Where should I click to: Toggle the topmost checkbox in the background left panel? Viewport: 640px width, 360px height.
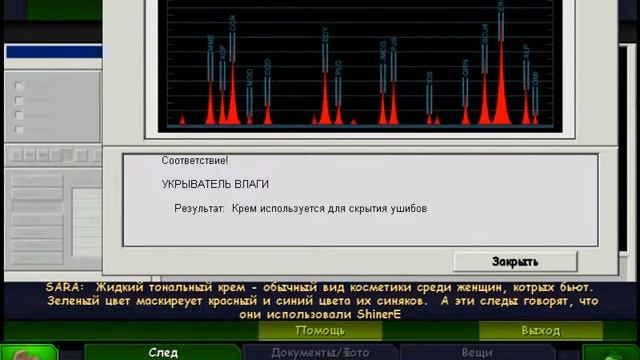18,85
